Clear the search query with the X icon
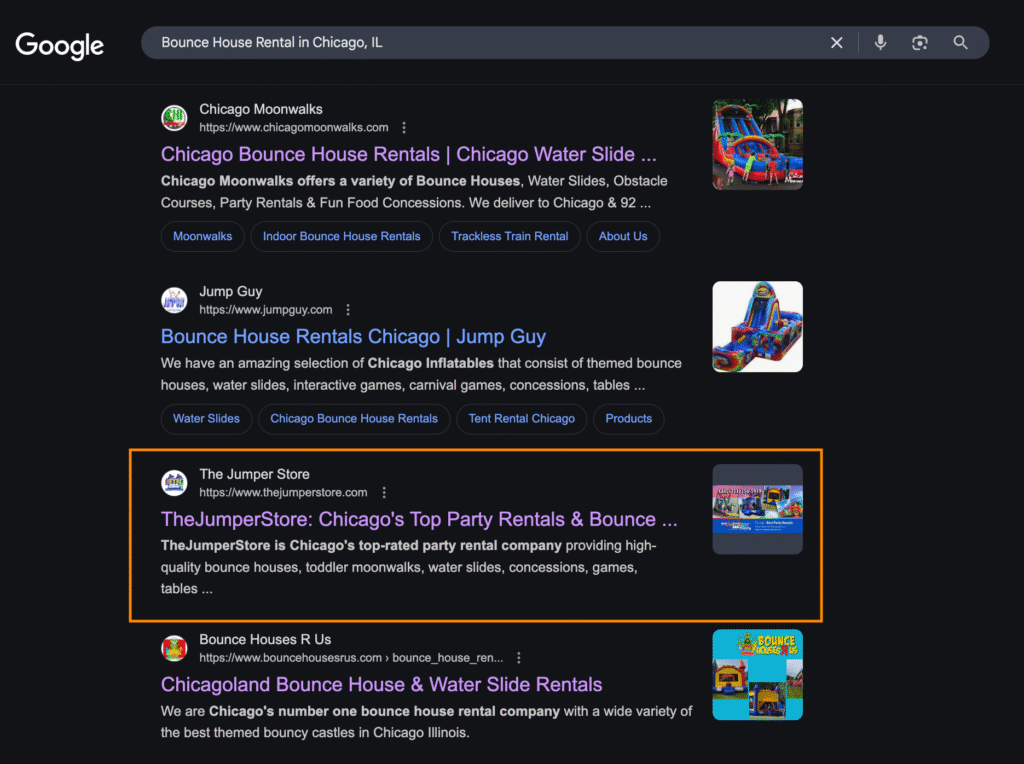This screenshot has width=1024, height=764. tap(837, 42)
